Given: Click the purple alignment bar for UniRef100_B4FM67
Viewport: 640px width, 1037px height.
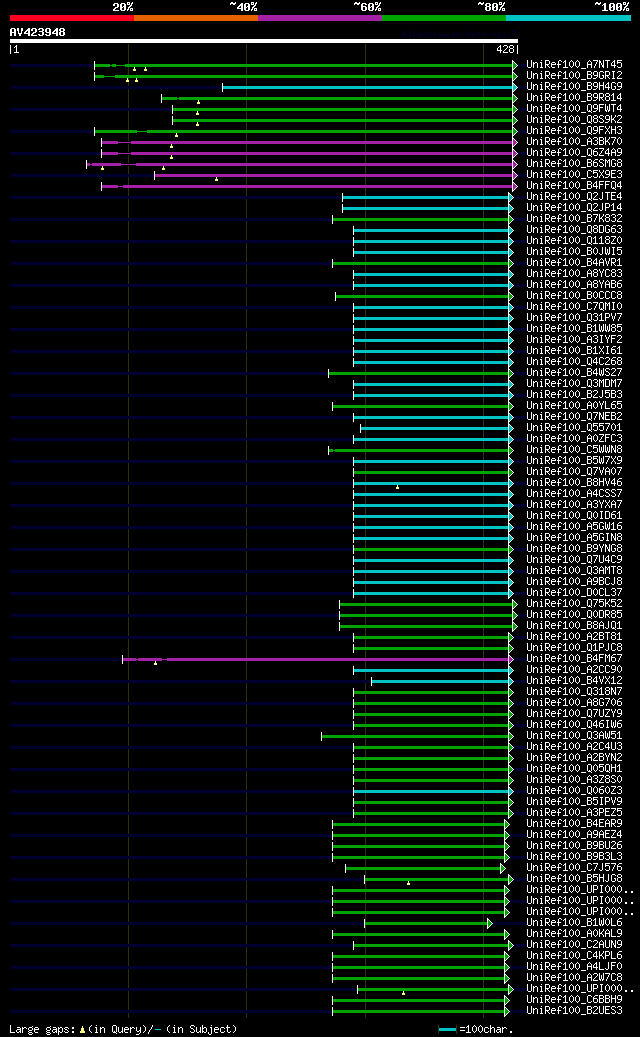Looking at the screenshot, I should pos(318,659).
